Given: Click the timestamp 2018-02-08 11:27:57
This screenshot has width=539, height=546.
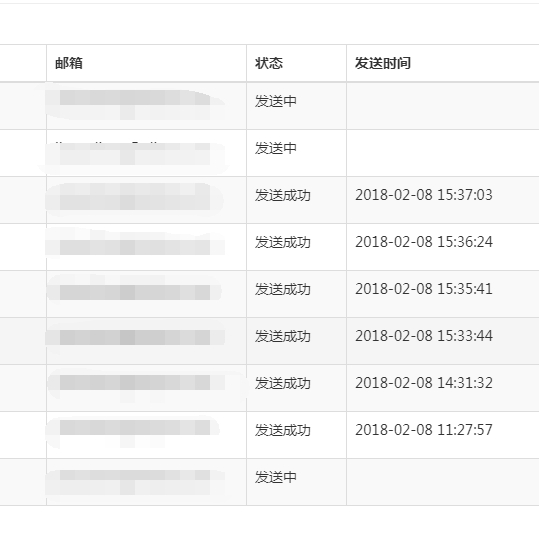Looking at the screenshot, I should (424, 430).
